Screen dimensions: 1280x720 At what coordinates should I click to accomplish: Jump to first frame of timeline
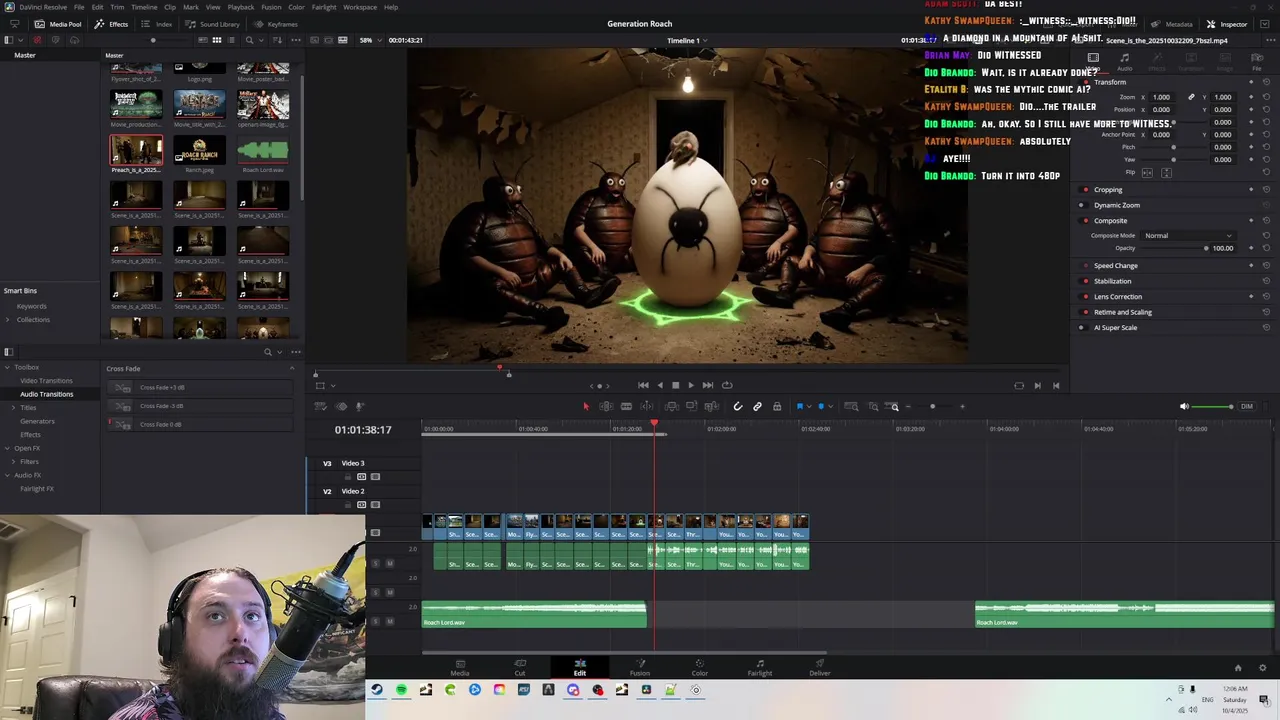643,385
